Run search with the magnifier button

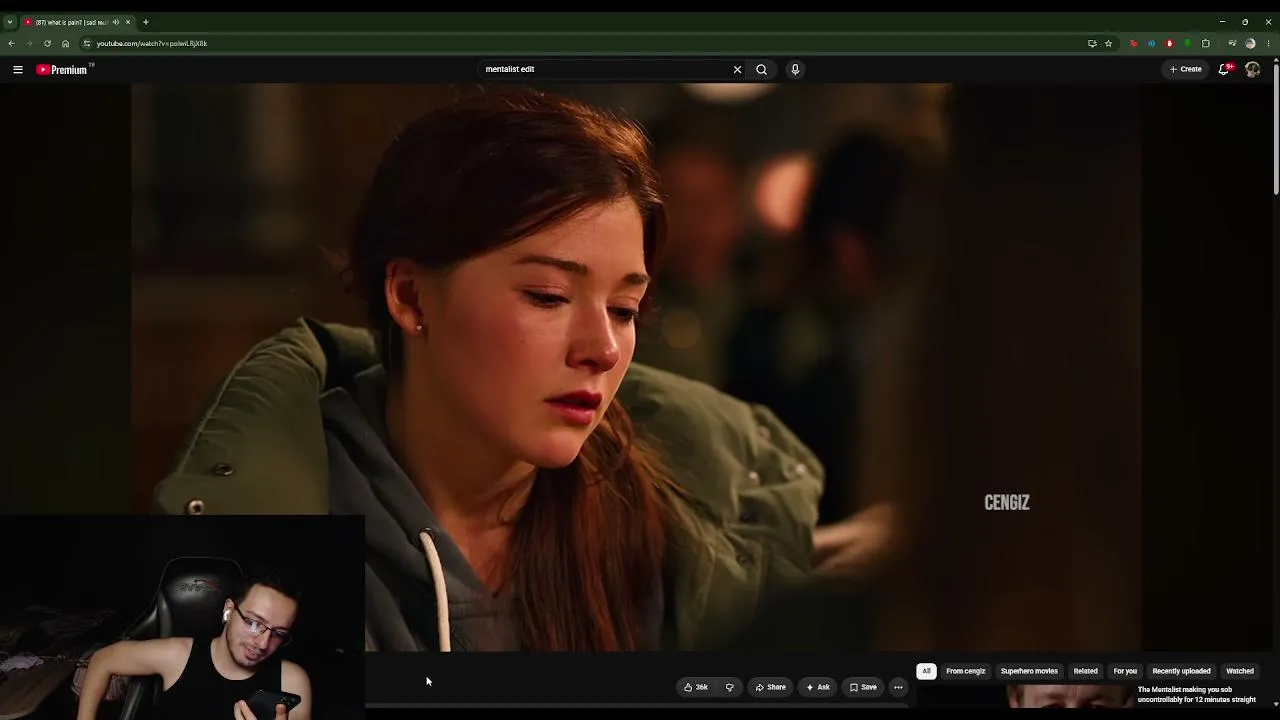pos(762,69)
